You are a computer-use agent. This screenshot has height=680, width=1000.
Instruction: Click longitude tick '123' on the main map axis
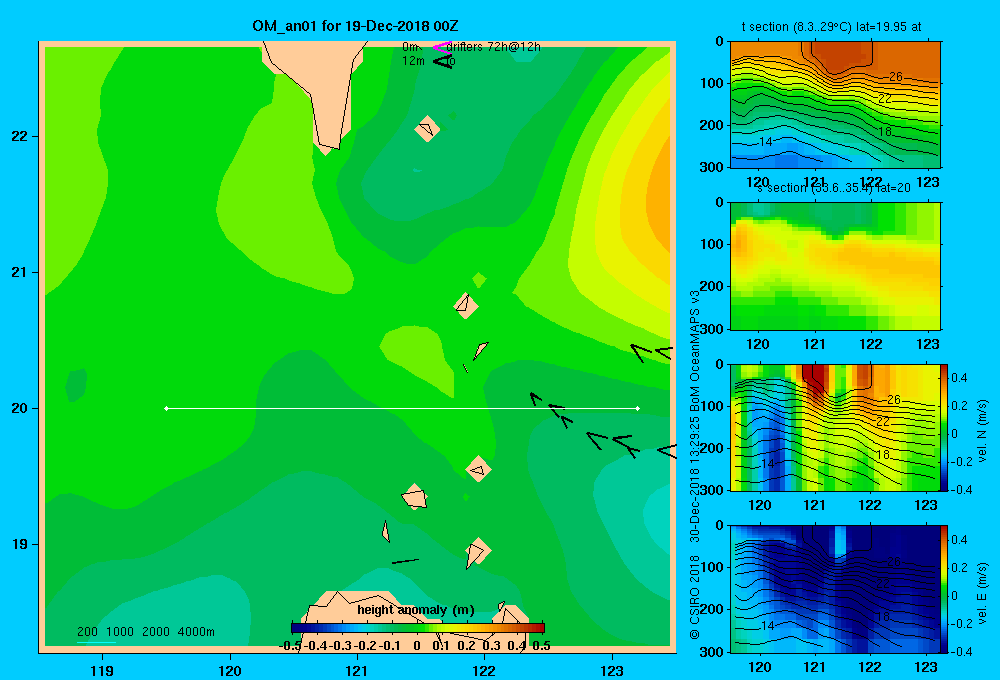coord(612,670)
